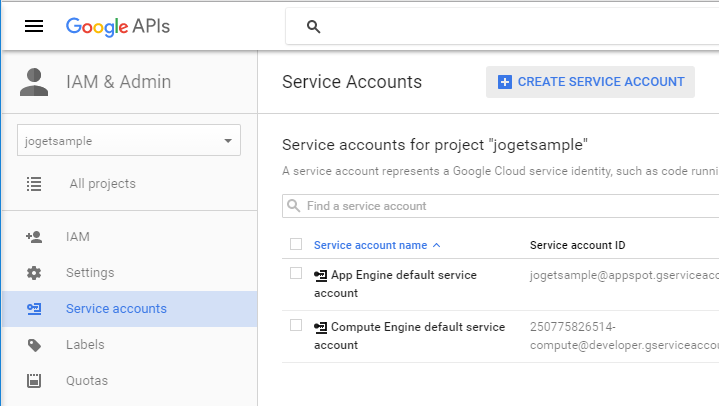
Task: Click the Create Service Account button
Action: pos(590,82)
